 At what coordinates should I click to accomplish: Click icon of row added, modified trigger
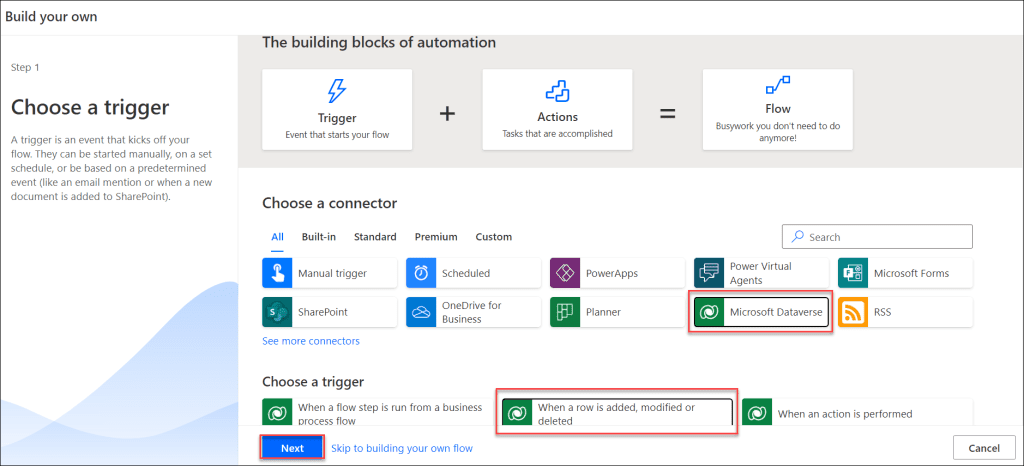[517, 413]
